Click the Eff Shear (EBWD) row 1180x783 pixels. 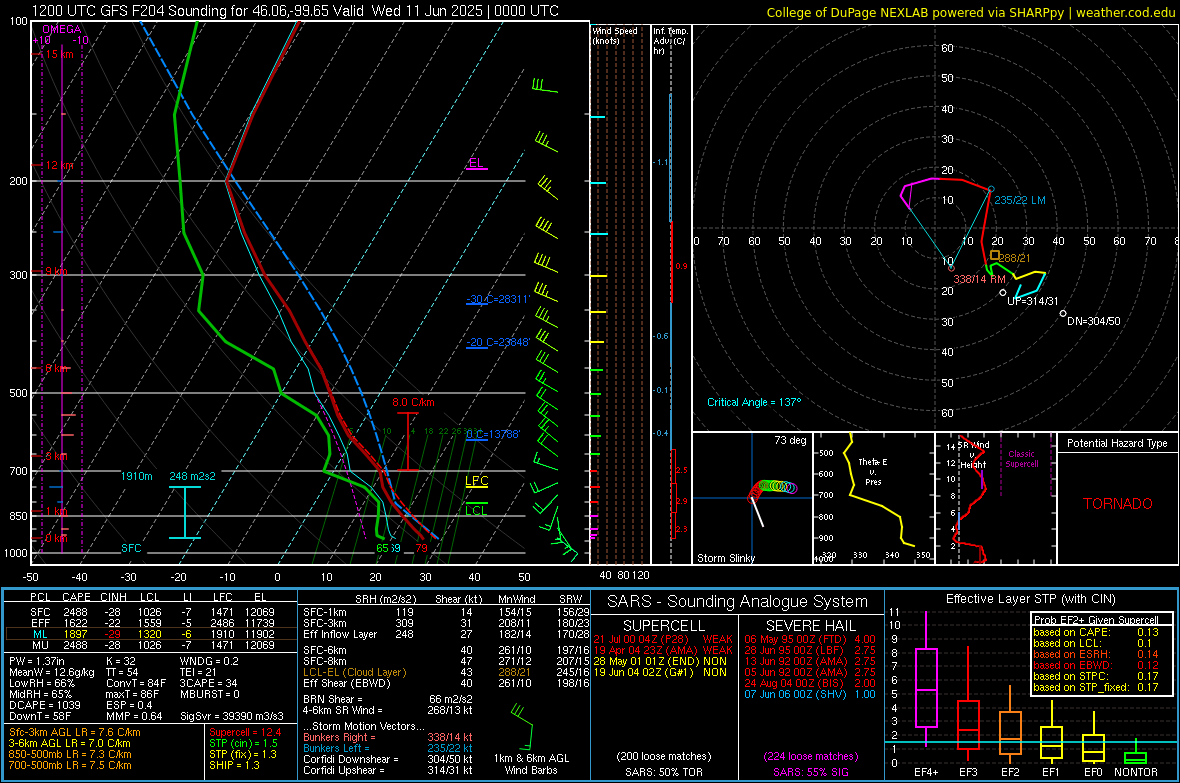446,683
